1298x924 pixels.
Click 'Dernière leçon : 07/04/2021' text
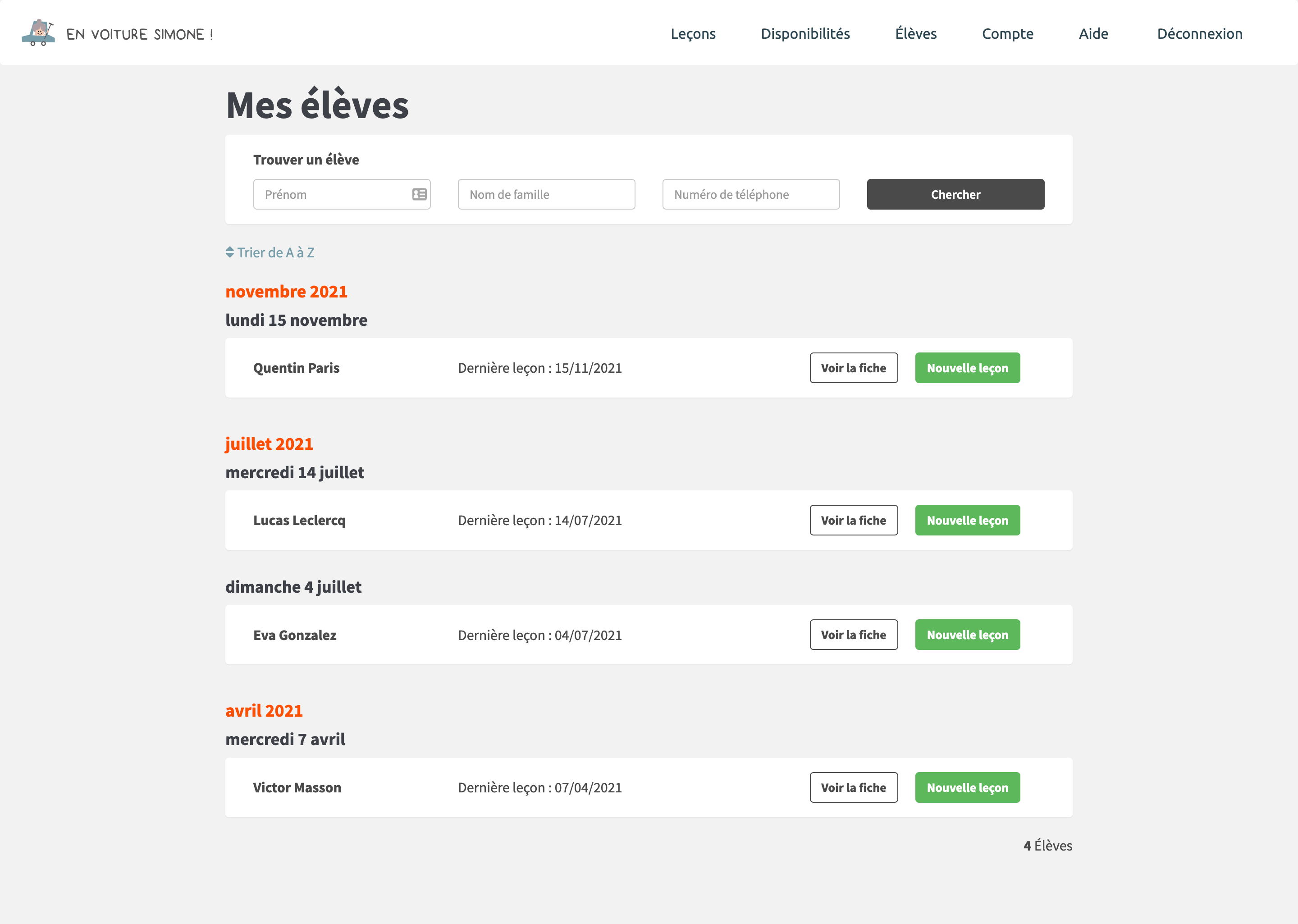(x=540, y=787)
